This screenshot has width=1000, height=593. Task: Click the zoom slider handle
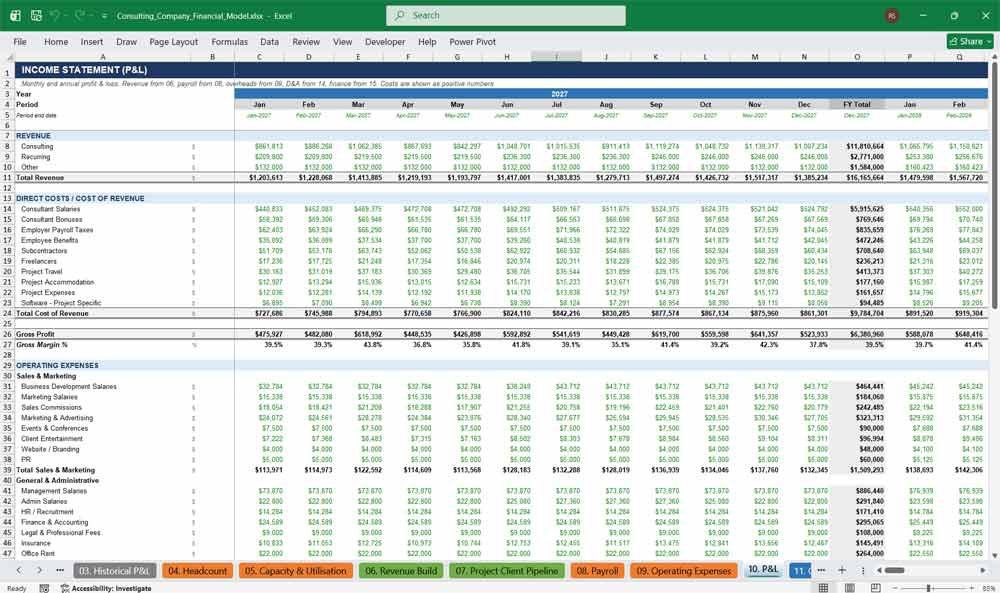(x=928, y=588)
